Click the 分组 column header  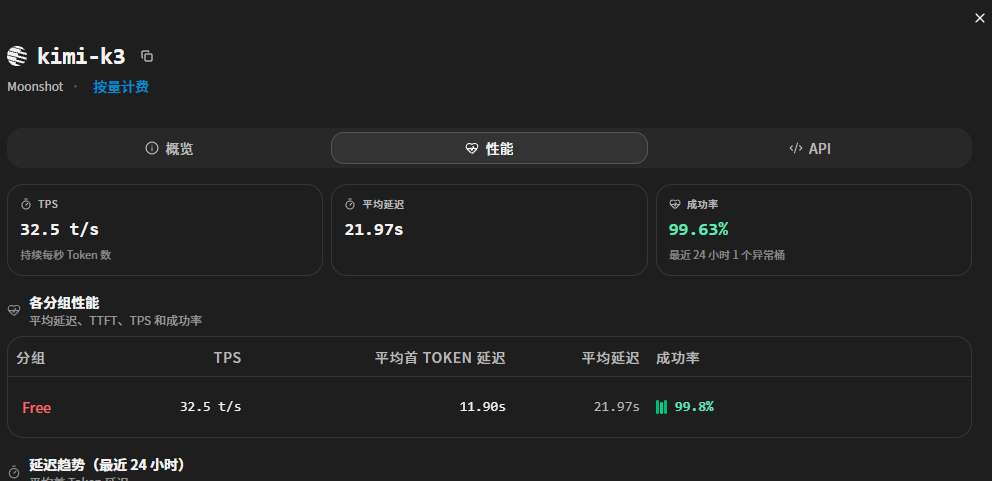pyautogui.click(x=30, y=358)
